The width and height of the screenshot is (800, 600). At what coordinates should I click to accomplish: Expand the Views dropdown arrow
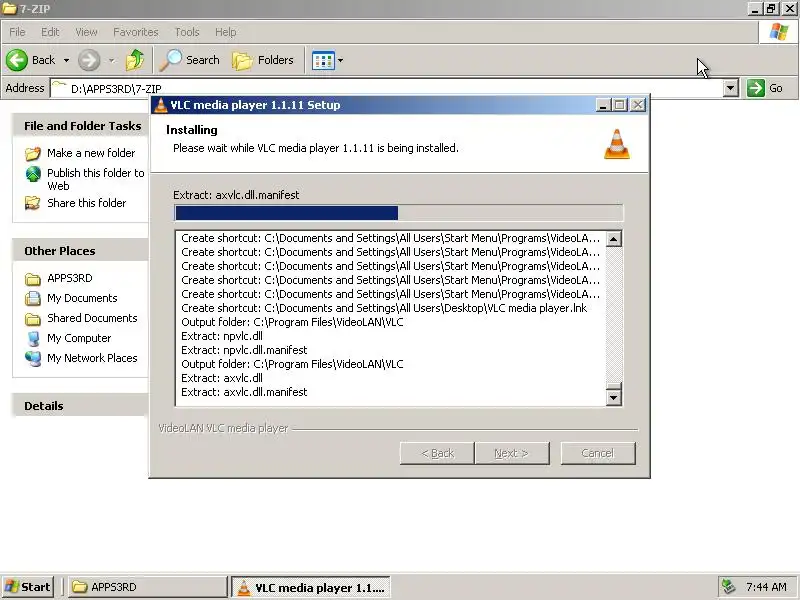340,61
